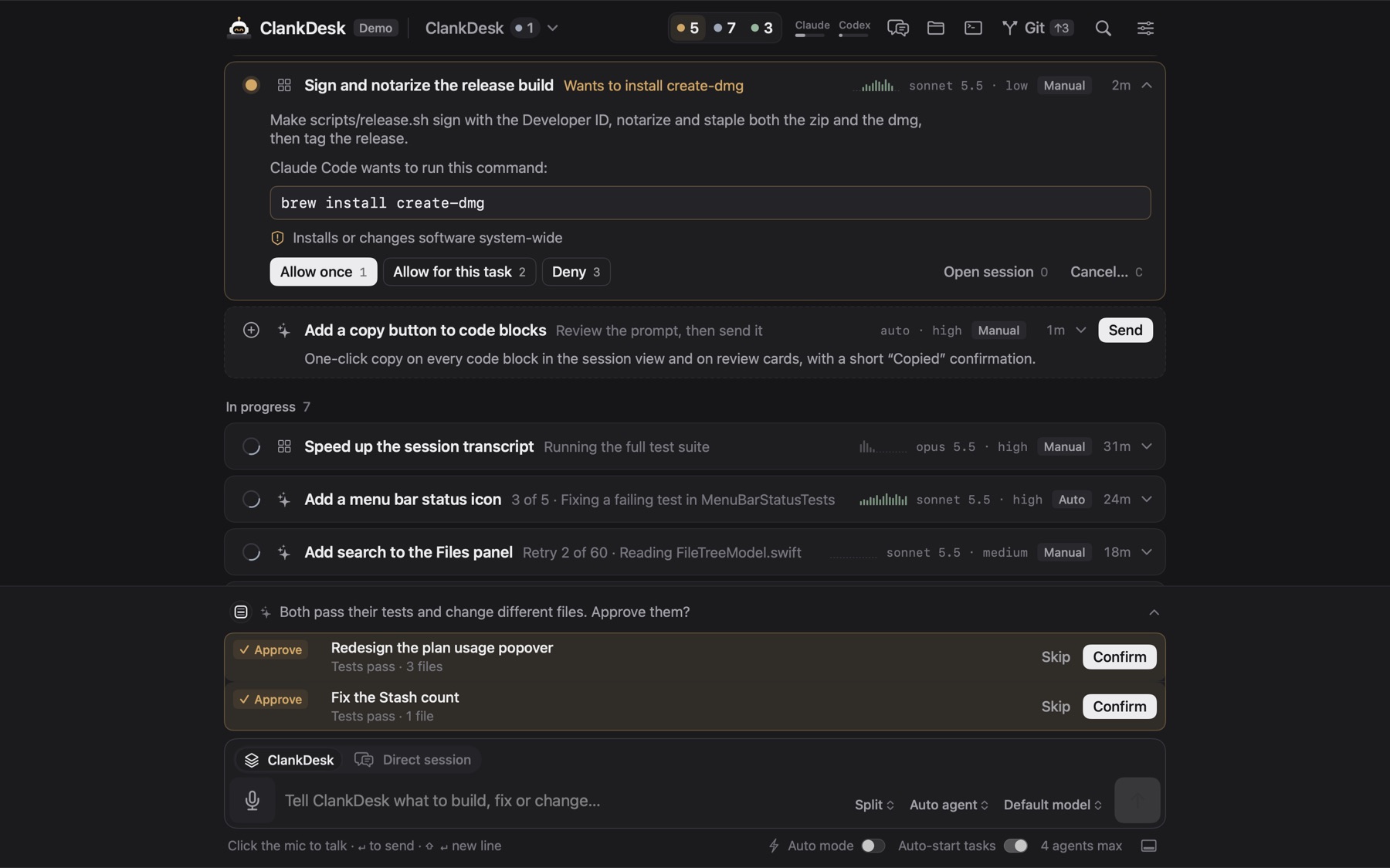Deny the brew install command
This screenshot has height=868, width=1390.
pyautogui.click(x=576, y=272)
